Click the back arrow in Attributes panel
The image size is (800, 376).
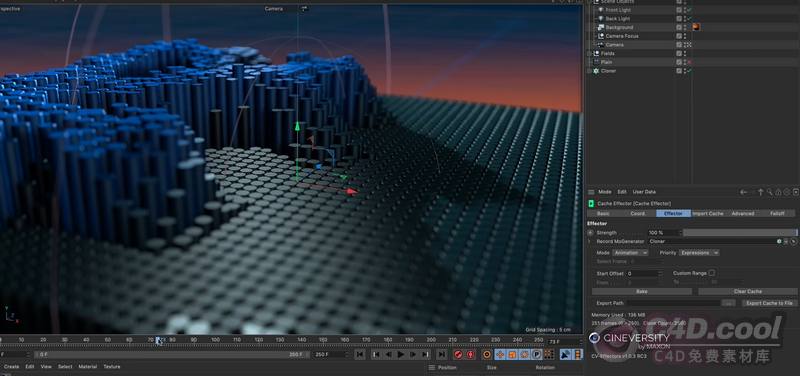743,192
